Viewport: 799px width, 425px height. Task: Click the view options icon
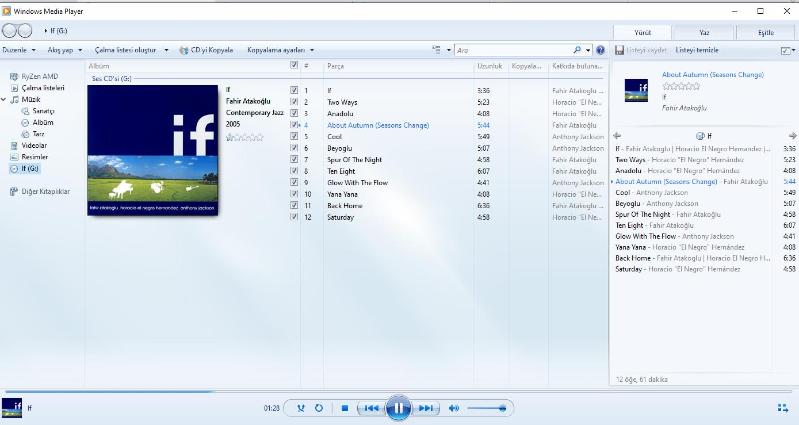tap(437, 50)
